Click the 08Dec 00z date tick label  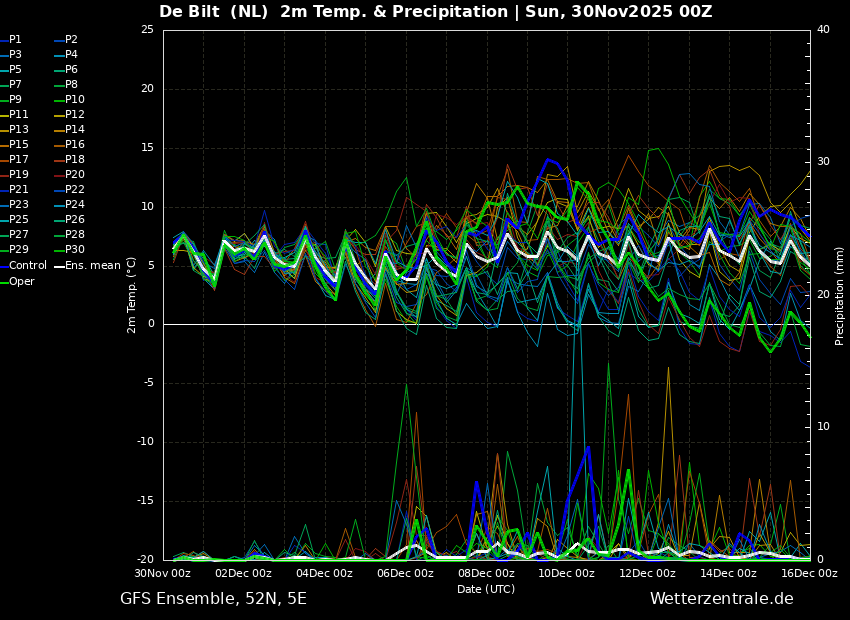point(486,574)
